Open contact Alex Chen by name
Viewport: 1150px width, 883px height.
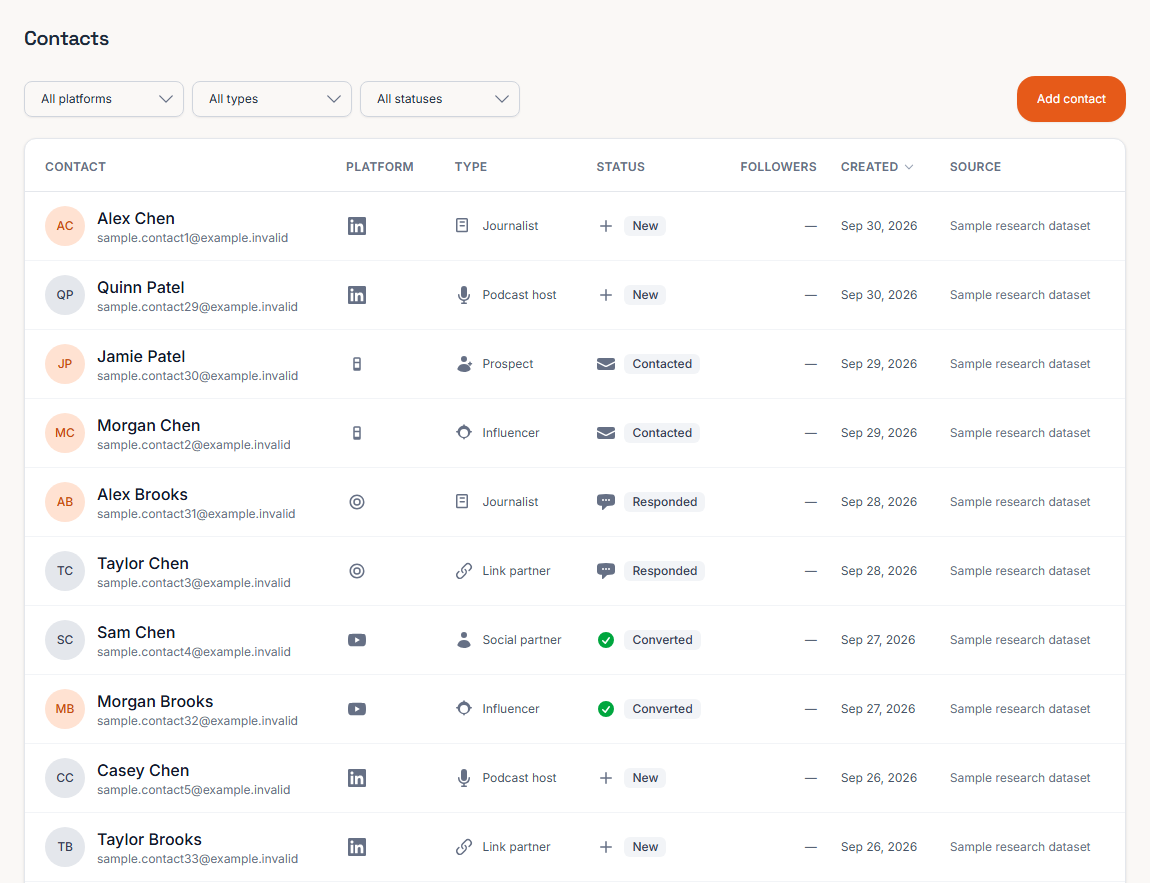(136, 219)
